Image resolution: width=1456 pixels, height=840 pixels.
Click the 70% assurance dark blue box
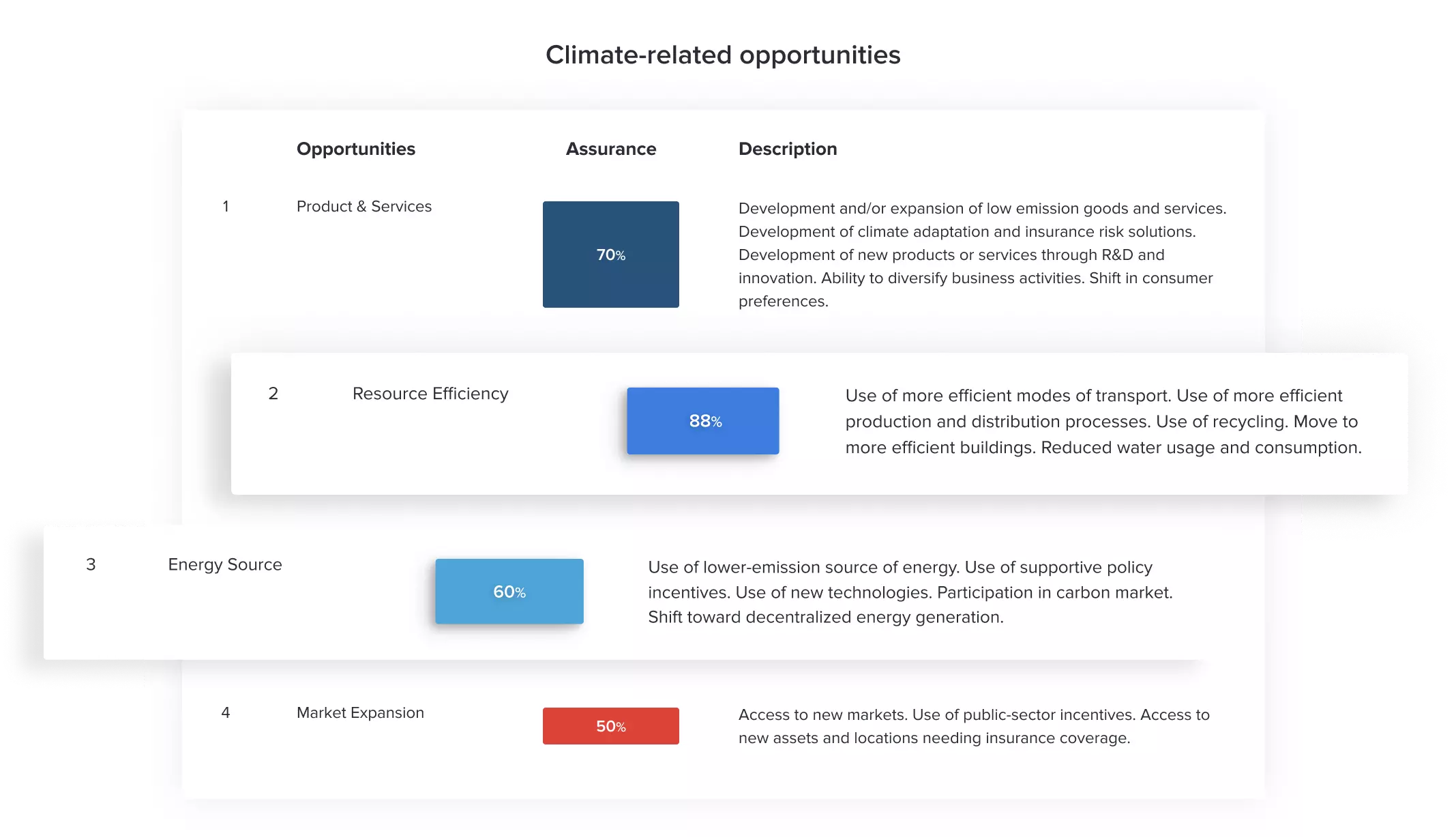(610, 255)
